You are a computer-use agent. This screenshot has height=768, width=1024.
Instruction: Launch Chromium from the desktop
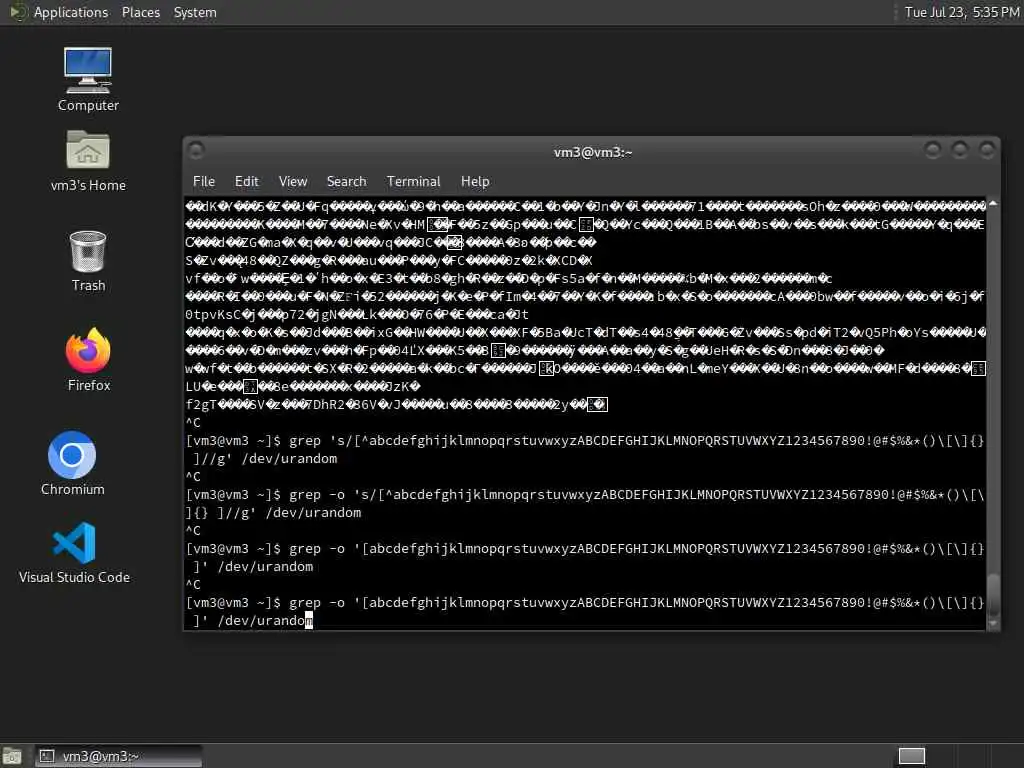click(x=72, y=455)
